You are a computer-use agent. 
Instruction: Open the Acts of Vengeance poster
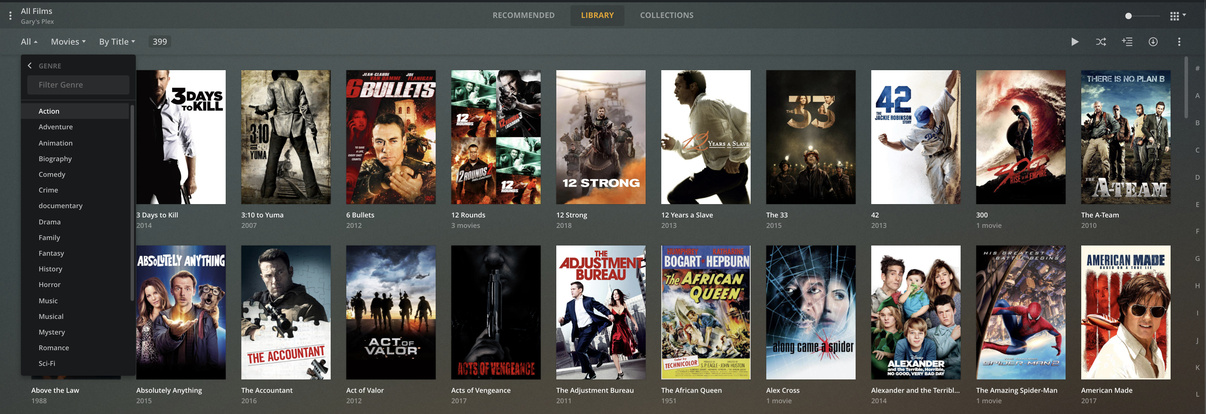tap(496, 313)
